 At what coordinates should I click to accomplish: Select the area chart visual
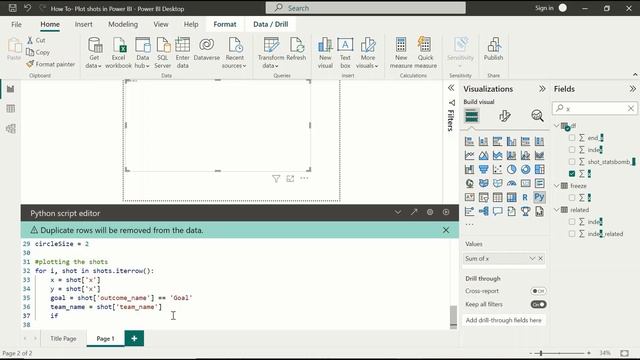pyautogui.click(x=483, y=155)
